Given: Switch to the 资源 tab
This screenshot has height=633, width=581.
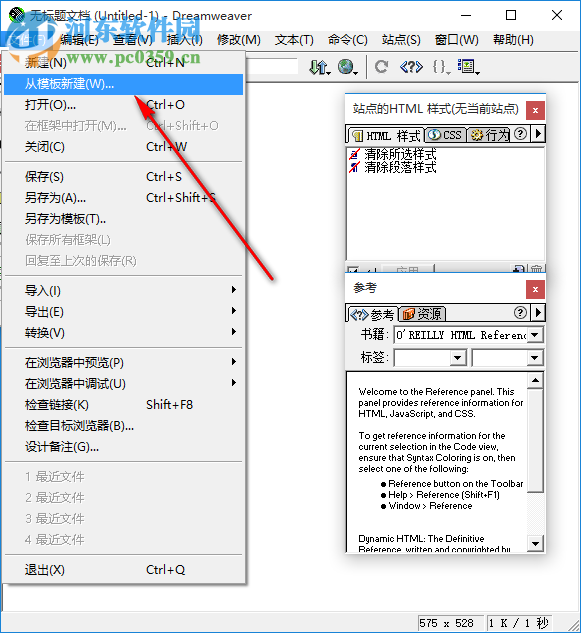Looking at the screenshot, I should [x=423, y=314].
